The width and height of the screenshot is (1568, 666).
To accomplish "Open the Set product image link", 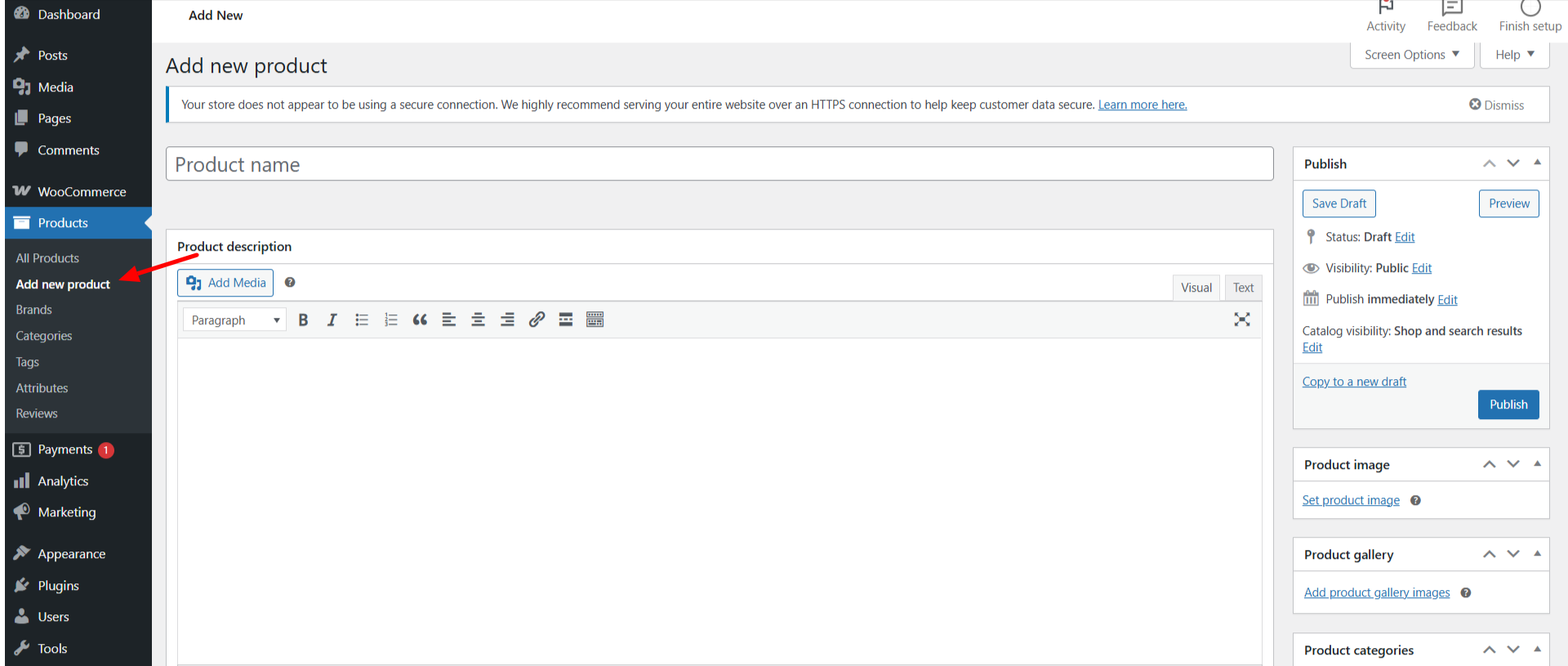I will click(1351, 500).
